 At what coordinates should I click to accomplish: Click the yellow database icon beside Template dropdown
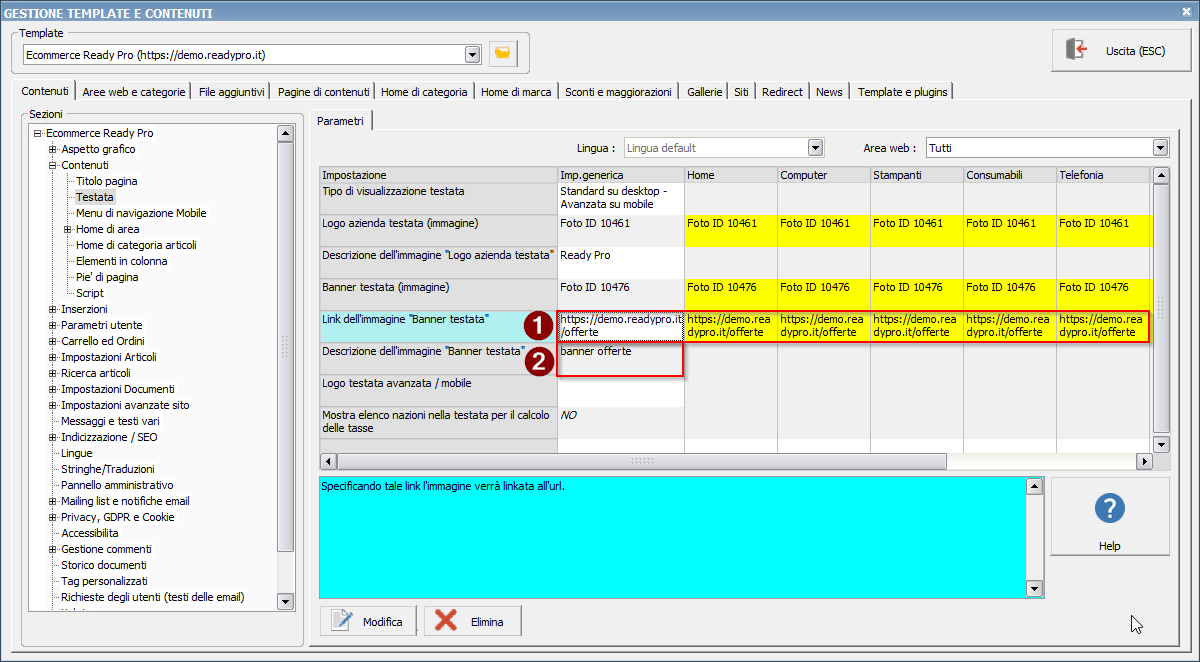pos(503,54)
